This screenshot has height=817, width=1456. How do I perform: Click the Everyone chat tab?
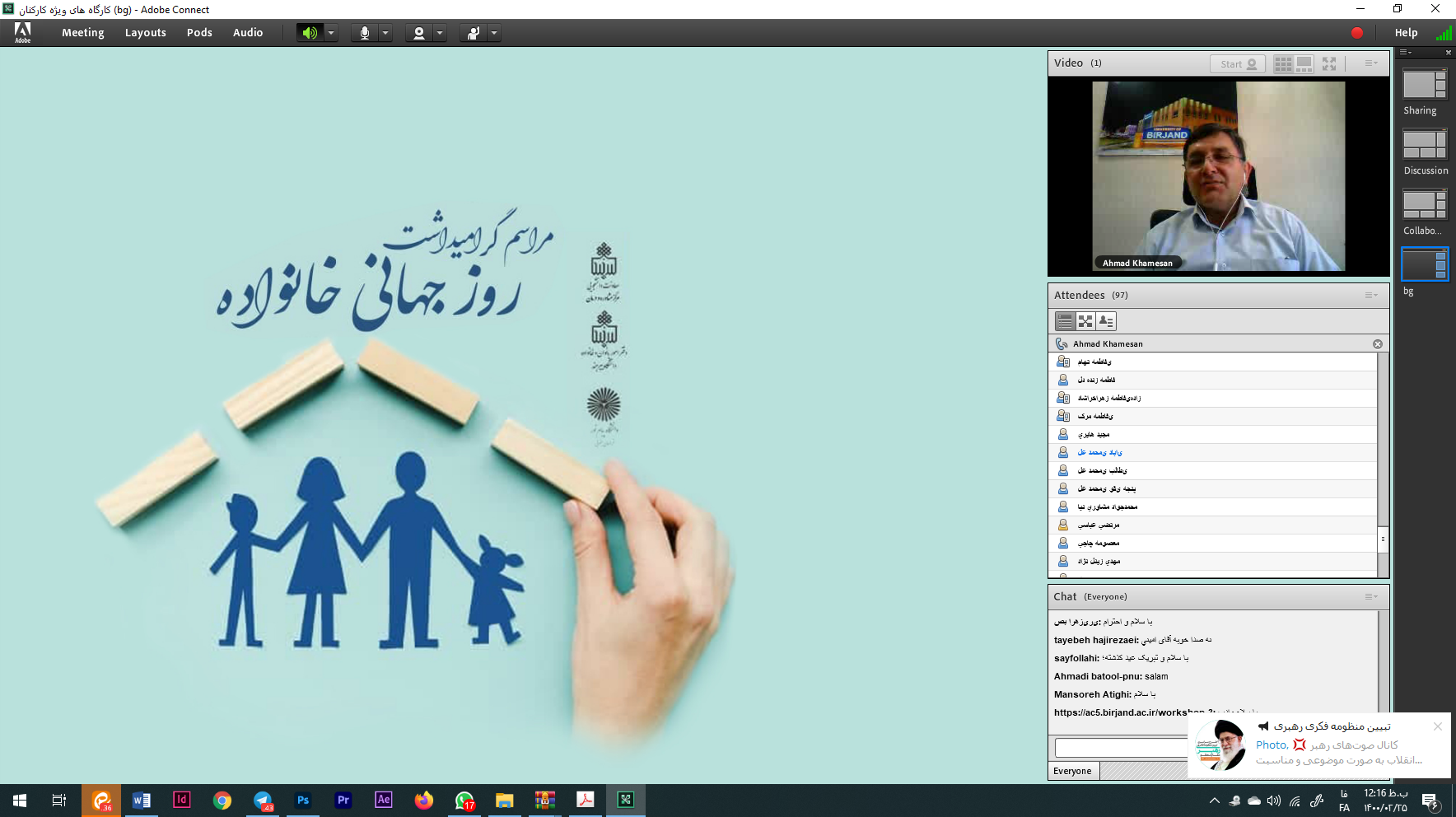(1072, 771)
